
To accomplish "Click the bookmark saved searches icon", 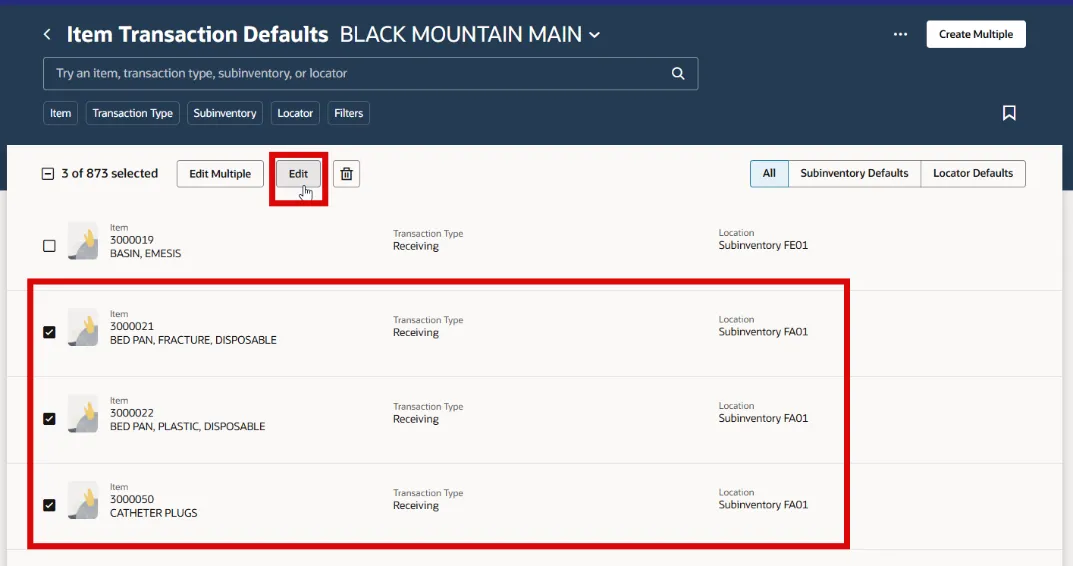I will (1009, 113).
